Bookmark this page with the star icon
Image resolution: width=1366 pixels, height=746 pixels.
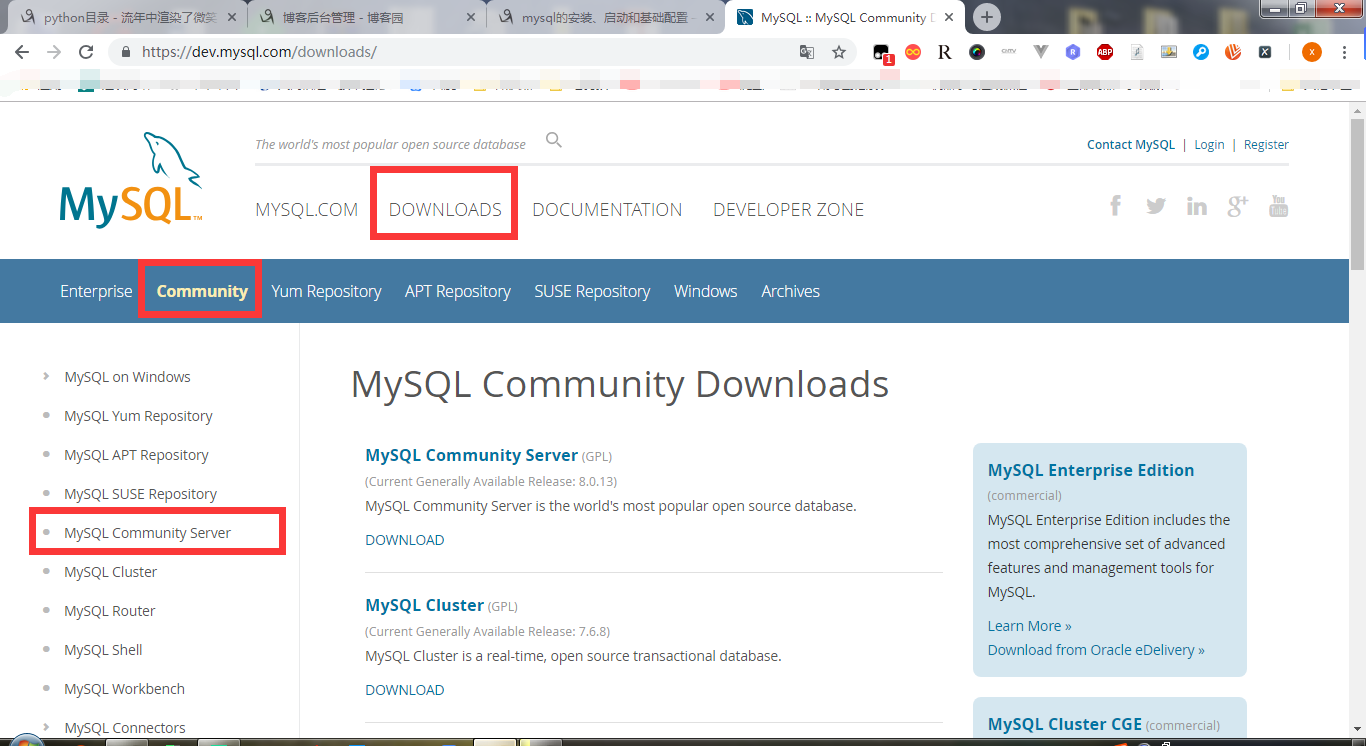pyautogui.click(x=839, y=52)
